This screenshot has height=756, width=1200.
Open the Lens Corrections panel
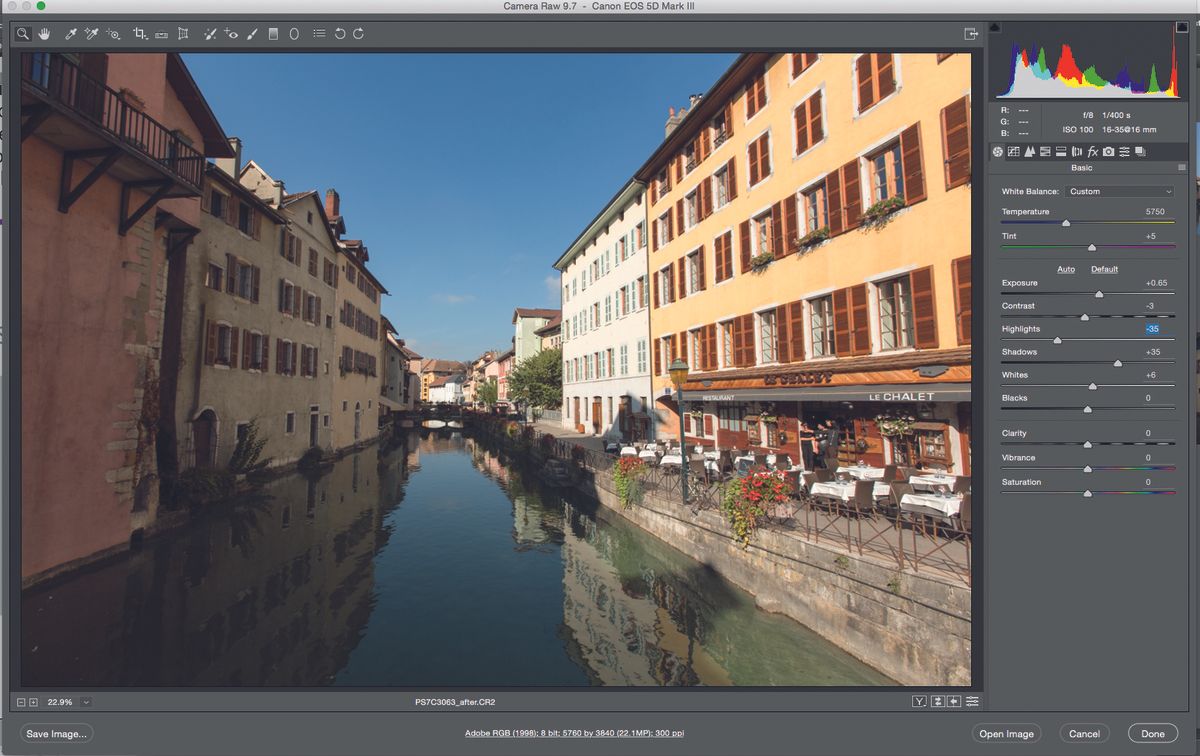tap(1077, 151)
